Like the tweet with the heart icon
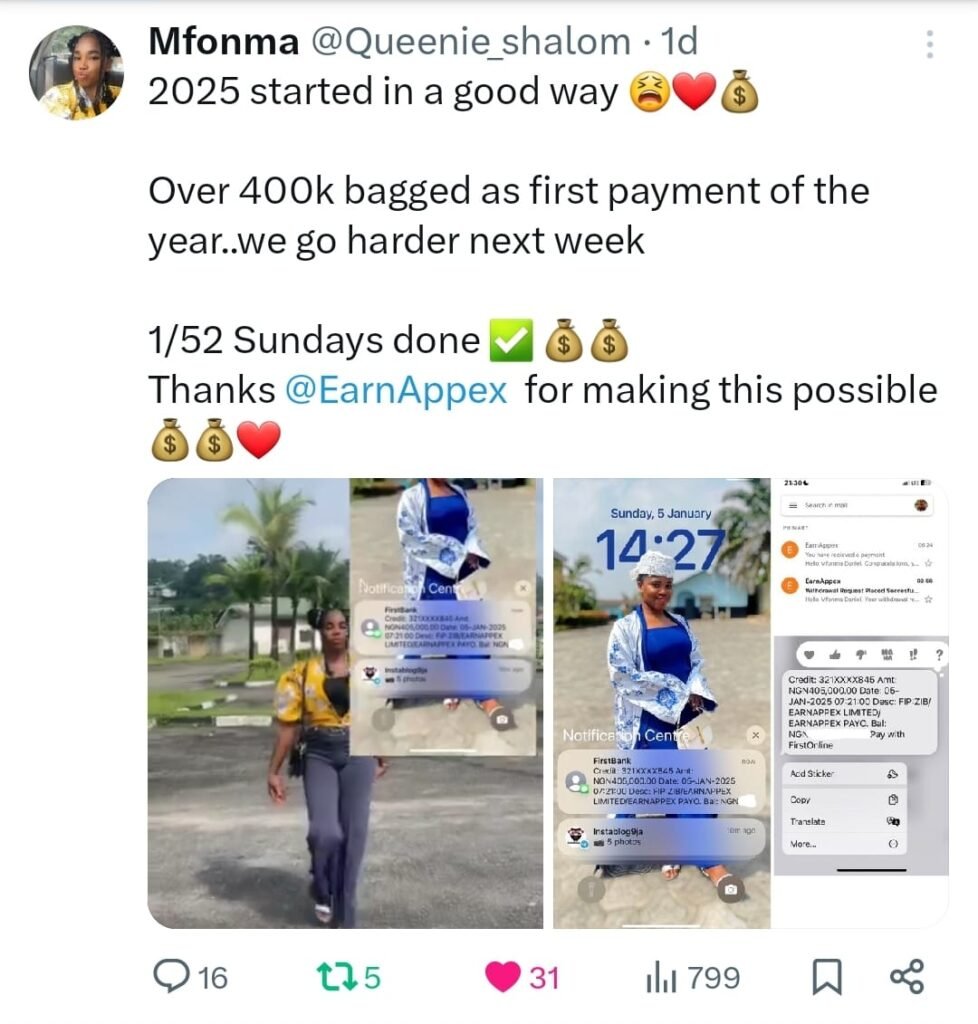This screenshot has width=978, height=1024. [503, 977]
